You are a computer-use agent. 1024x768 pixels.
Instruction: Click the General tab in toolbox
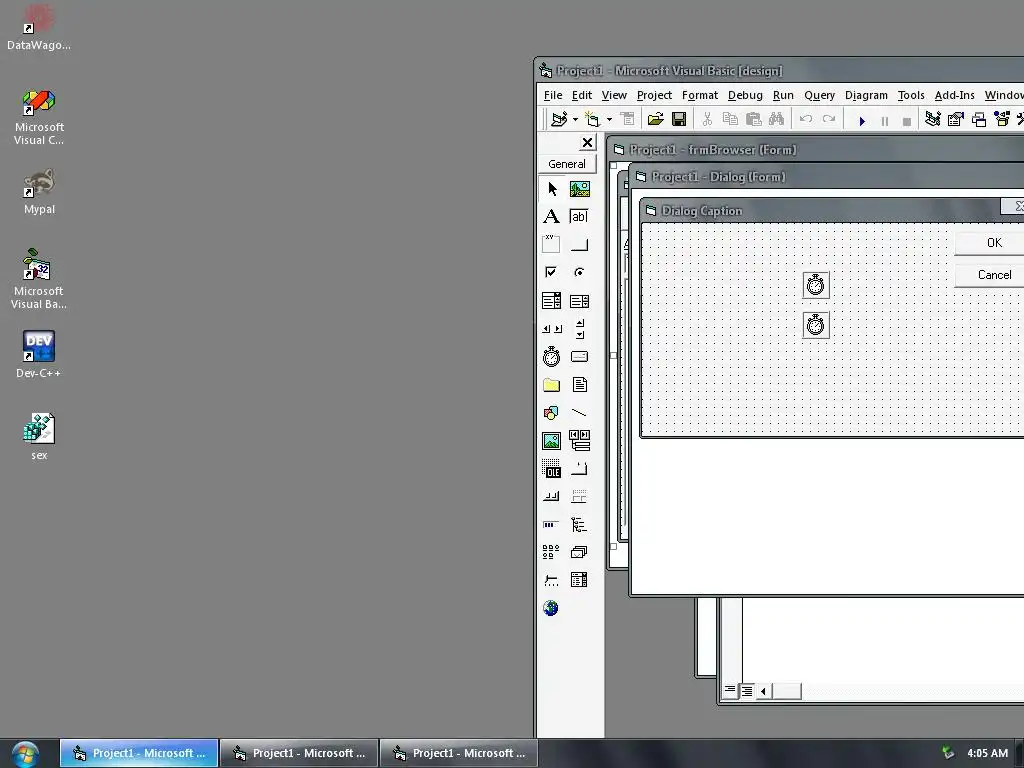[x=567, y=164]
